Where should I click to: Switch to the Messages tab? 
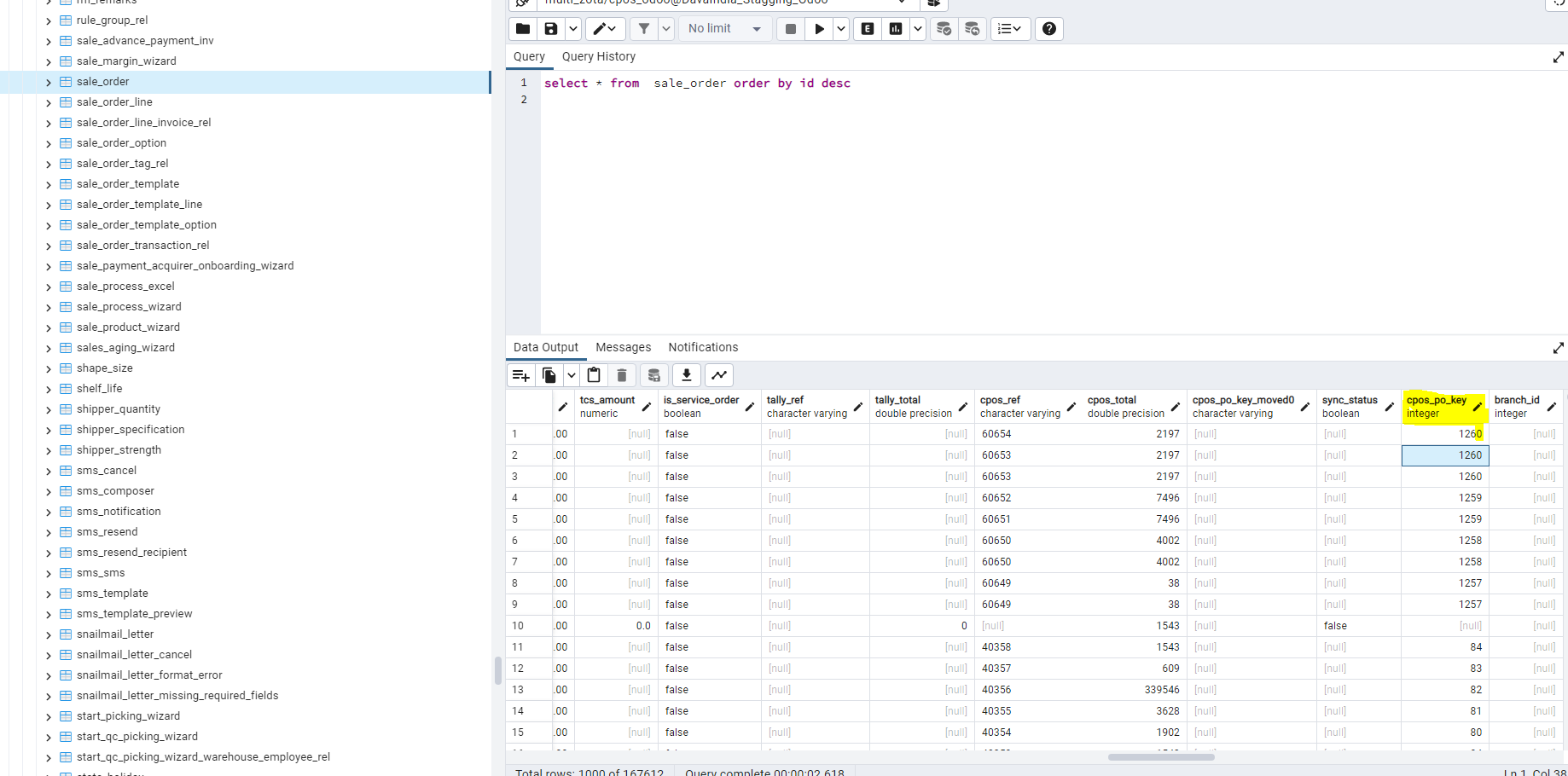click(623, 347)
